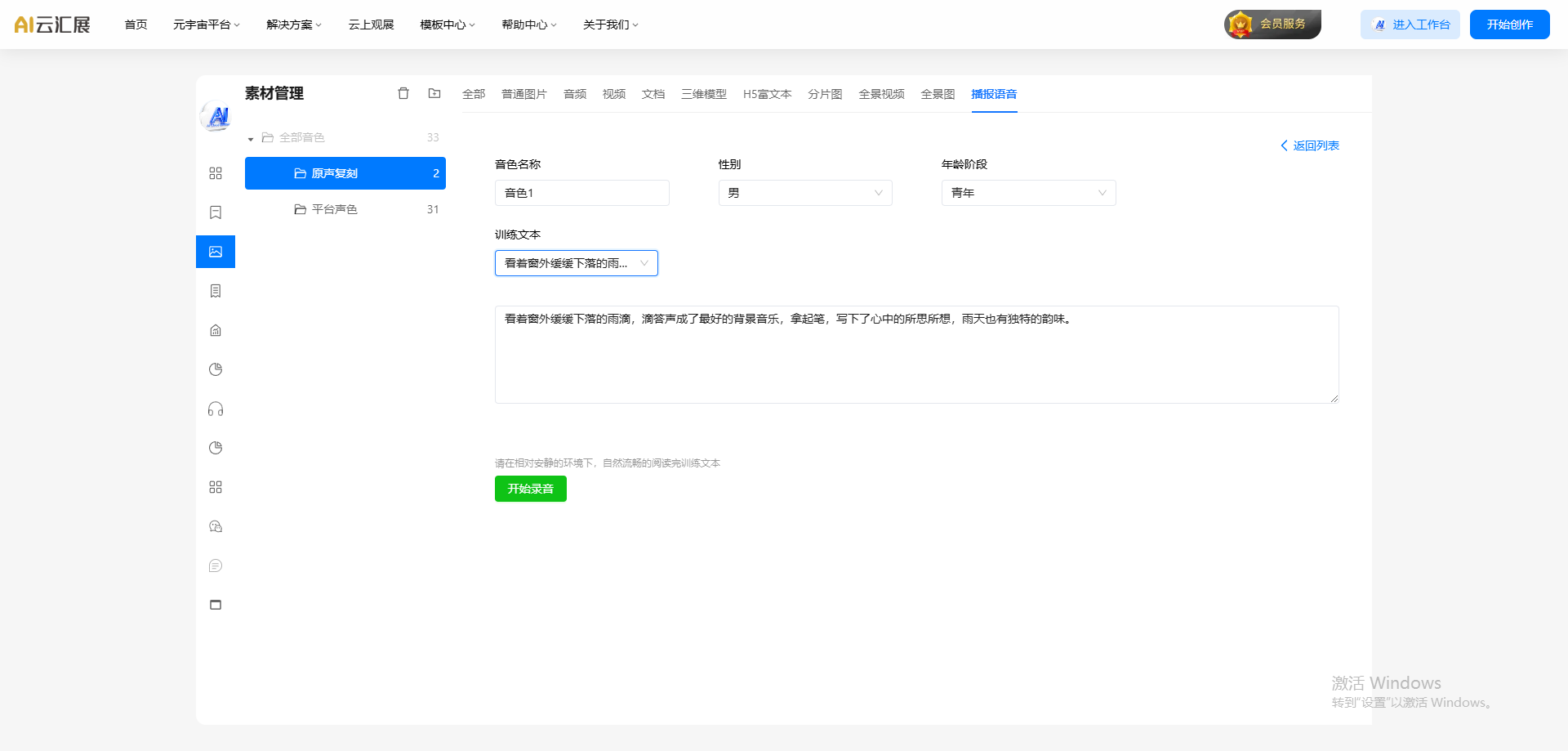Open the 模板中心 menu
Image resolution: width=1568 pixels, height=751 pixels.
[x=447, y=25]
